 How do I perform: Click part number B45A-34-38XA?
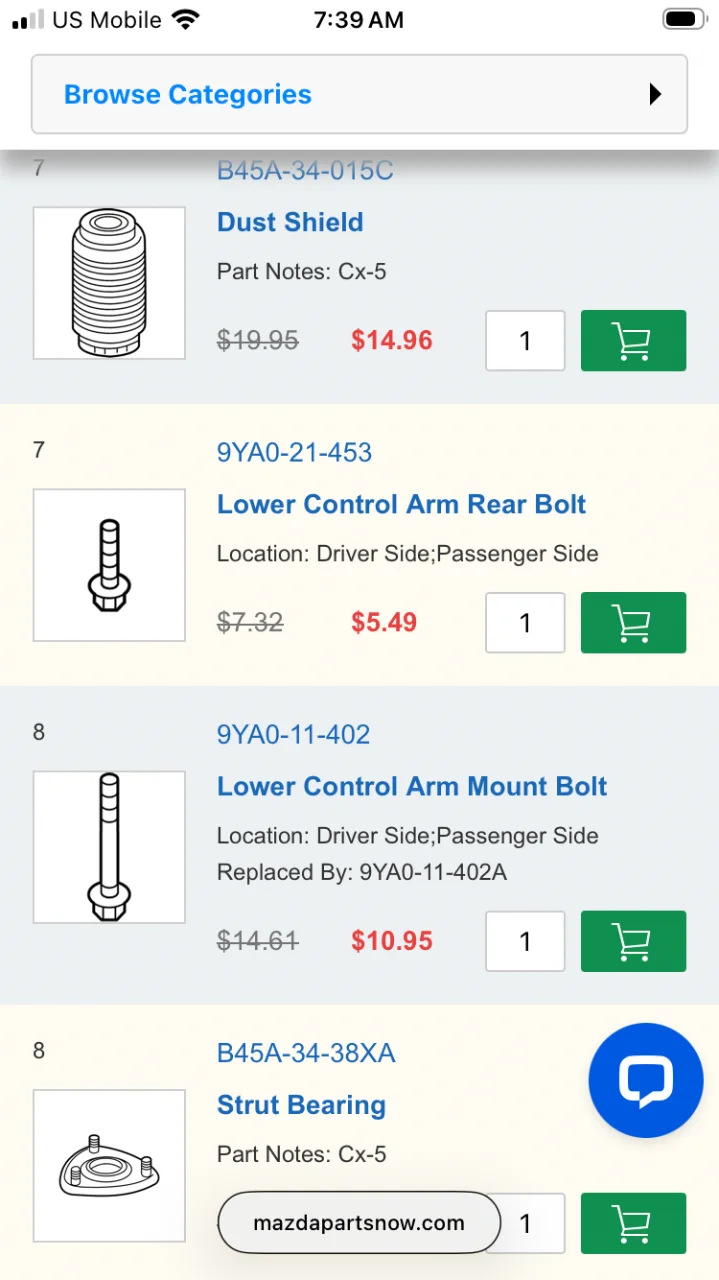click(x=306, y=1053)
